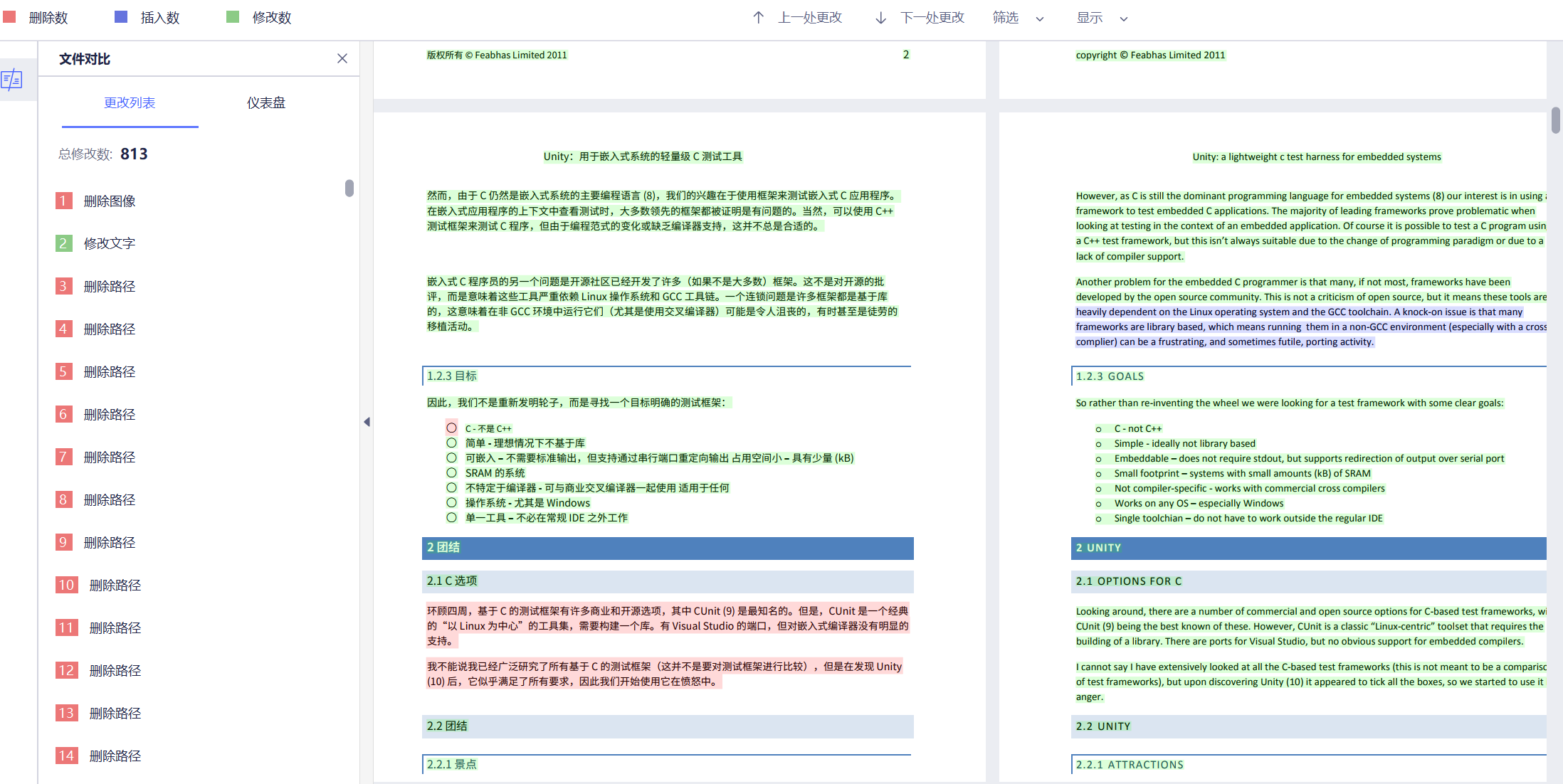Viewport: 1563px width, 784px height.
Task: Collapse the side panel with triangle arrow
Action: point(367,422)
